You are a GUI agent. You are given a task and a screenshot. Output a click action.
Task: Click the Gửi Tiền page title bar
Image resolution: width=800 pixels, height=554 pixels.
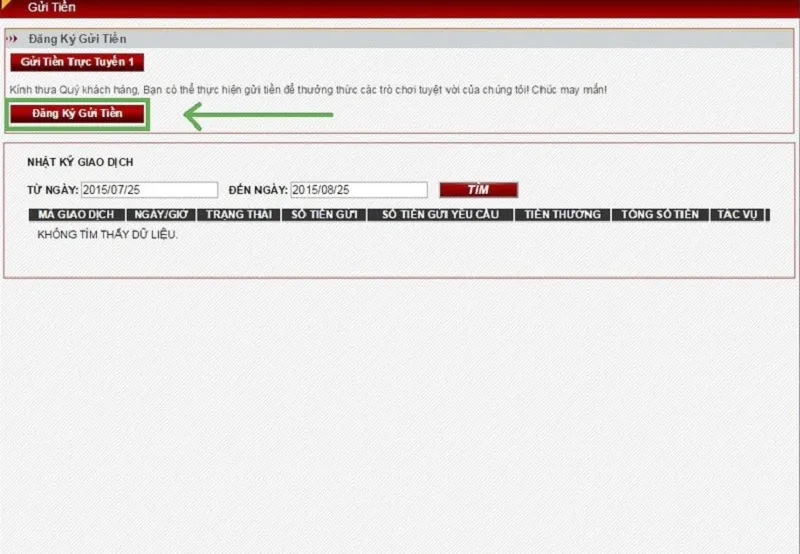click(400, 7)
